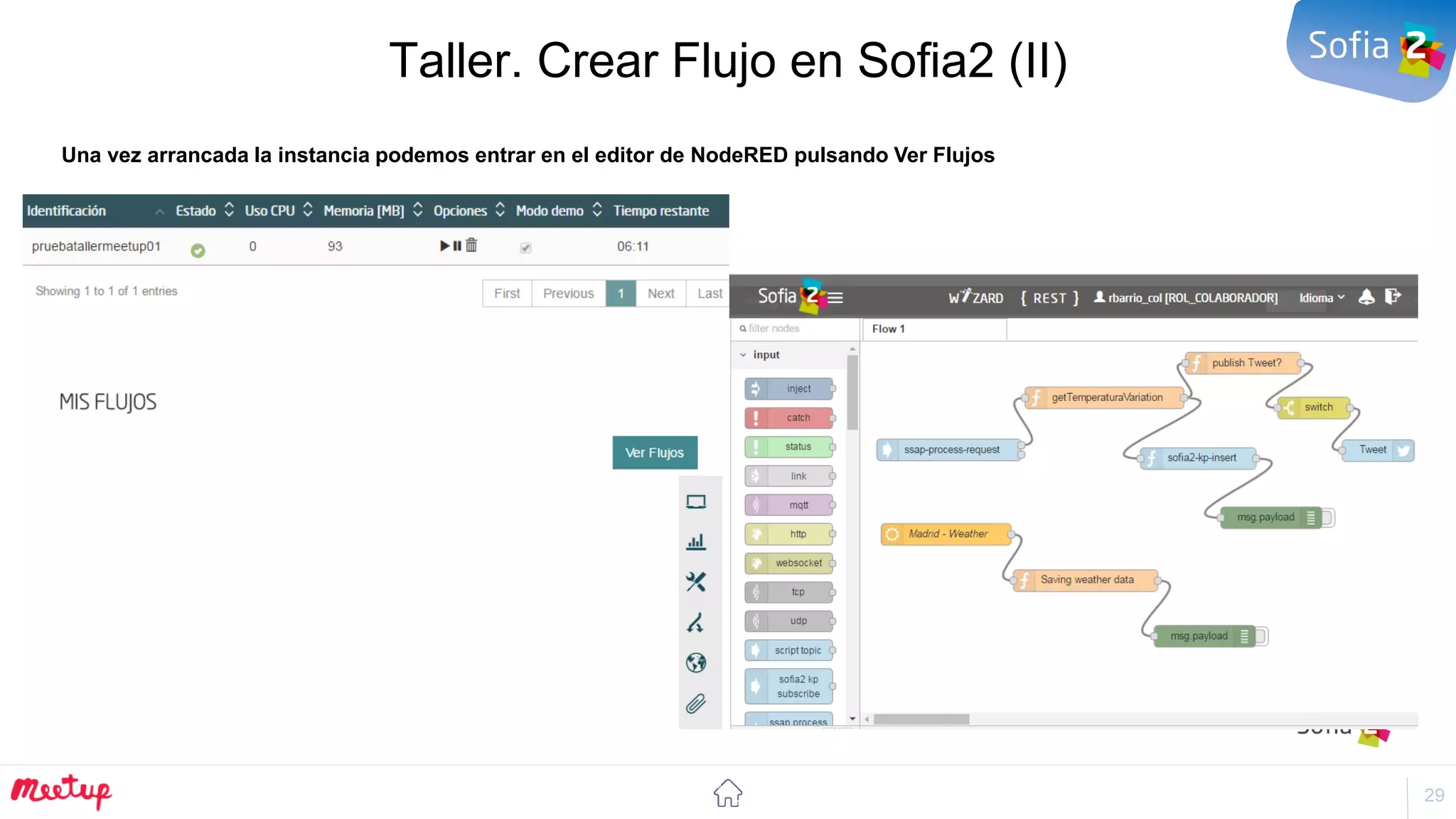Select the udp palette node
Image resolution: width=1456 pixels, height=819 pixels.
[x=789, y=621]
